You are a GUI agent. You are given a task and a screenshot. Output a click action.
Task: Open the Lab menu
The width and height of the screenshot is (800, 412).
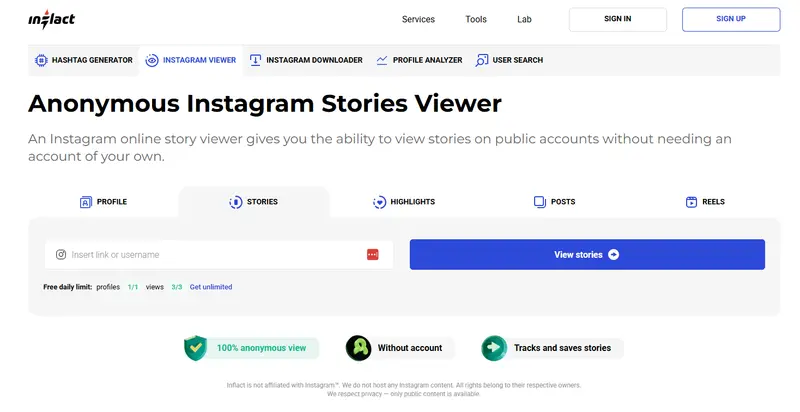pyautogui.click(x=525, y=19)
